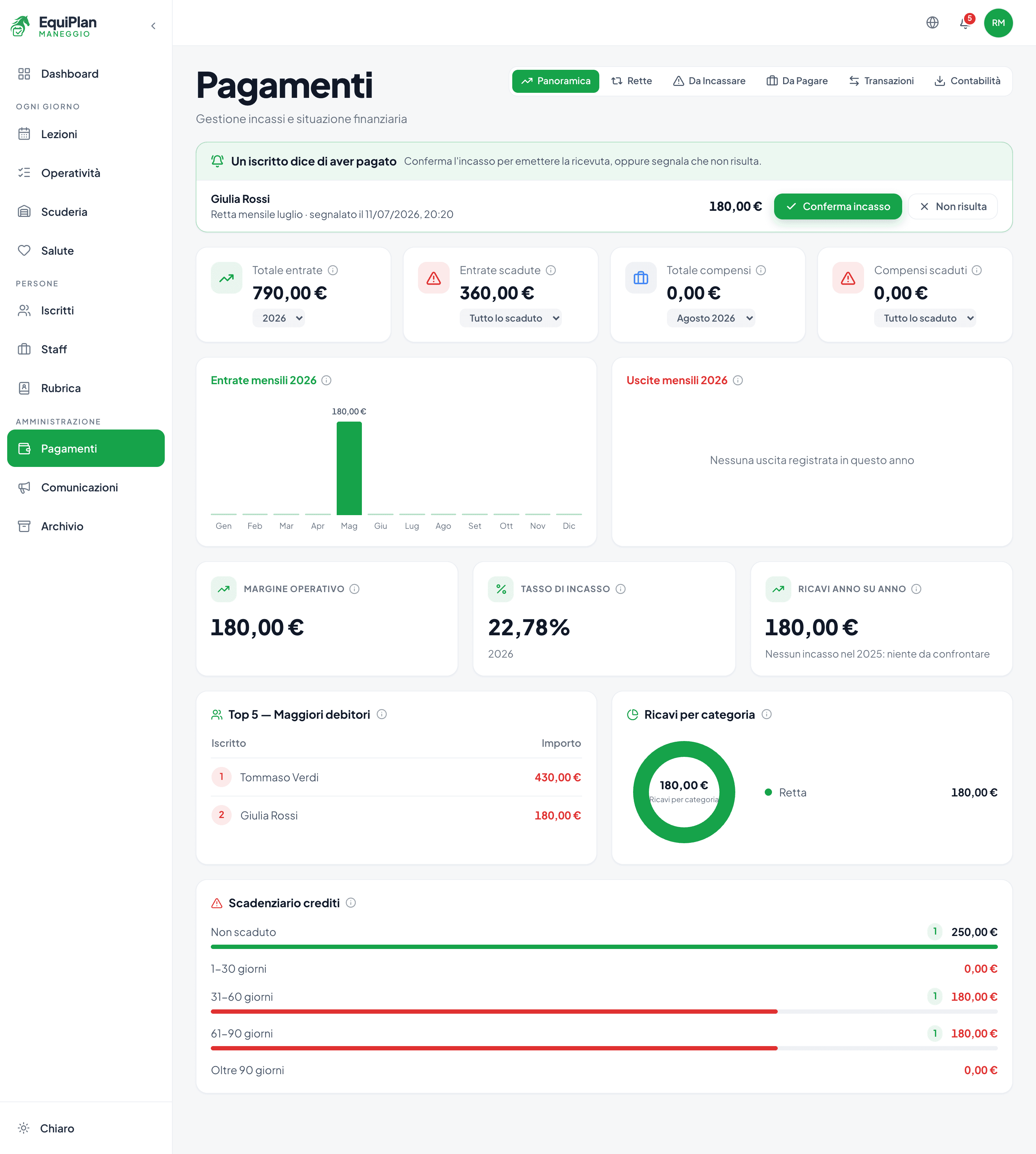Image resolution: width=1036 pixels, height=1154 pixels.
Task: Click the Non risulta button
Action: pos(953,206)
